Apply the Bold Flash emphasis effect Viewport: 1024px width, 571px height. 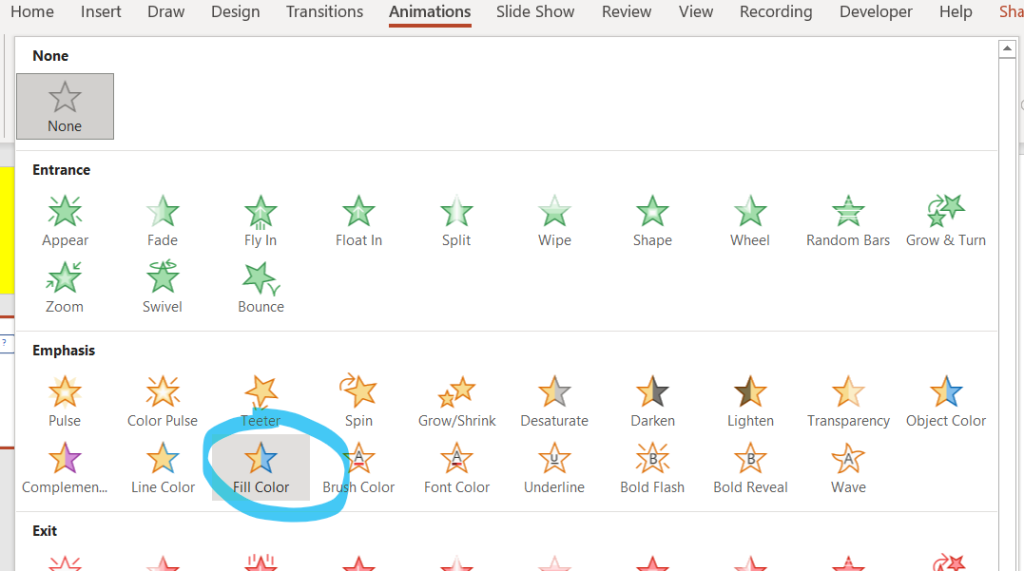pos(652,467)
